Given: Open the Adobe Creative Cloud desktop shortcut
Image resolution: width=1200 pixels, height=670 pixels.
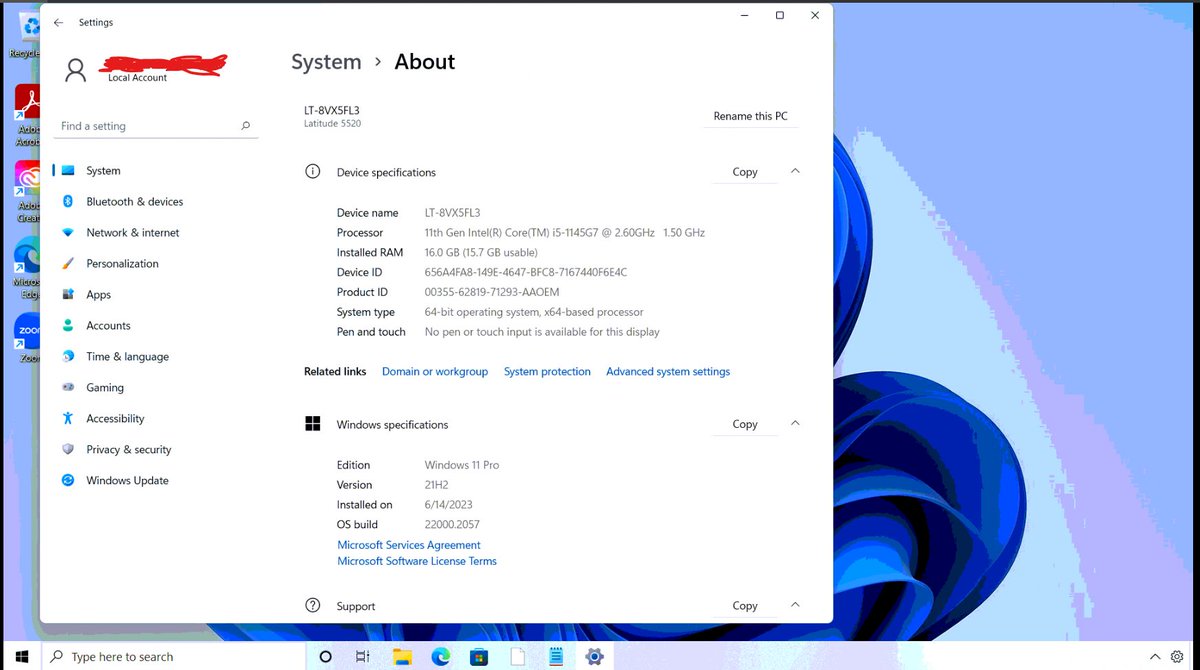Looking at the screenshot, I should coord(26,192).
